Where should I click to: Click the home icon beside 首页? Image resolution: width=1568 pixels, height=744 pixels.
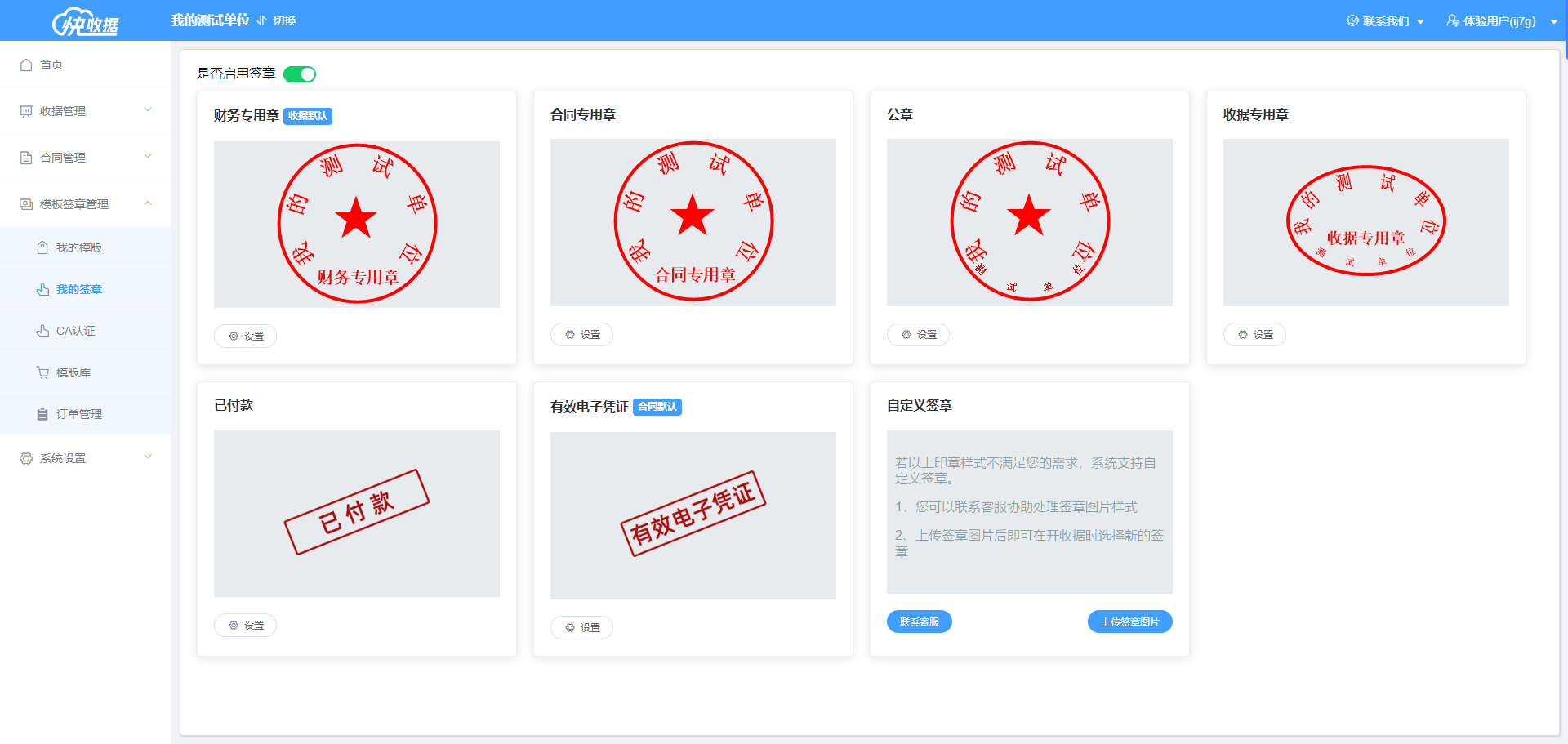tap(26, 65)
